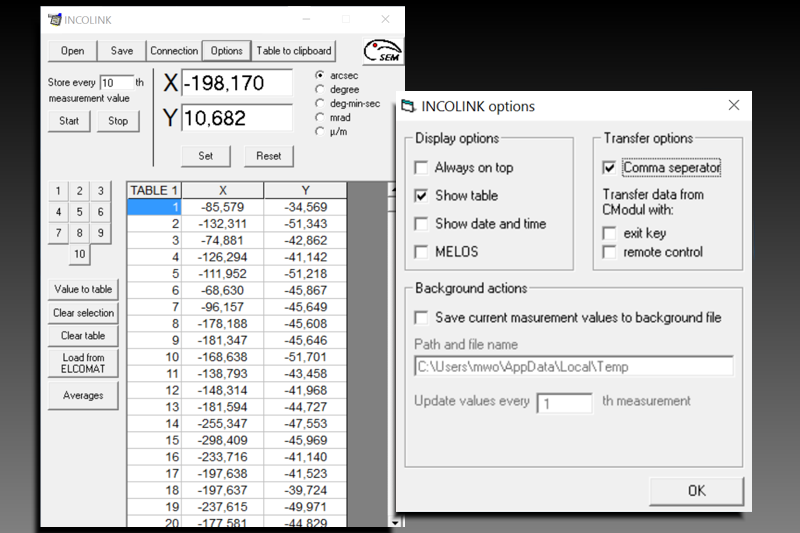Image resolution: width=800 pixels, height=533 pixels.
Task: Click the Update values every field
Action: click(x=565, y=403)
